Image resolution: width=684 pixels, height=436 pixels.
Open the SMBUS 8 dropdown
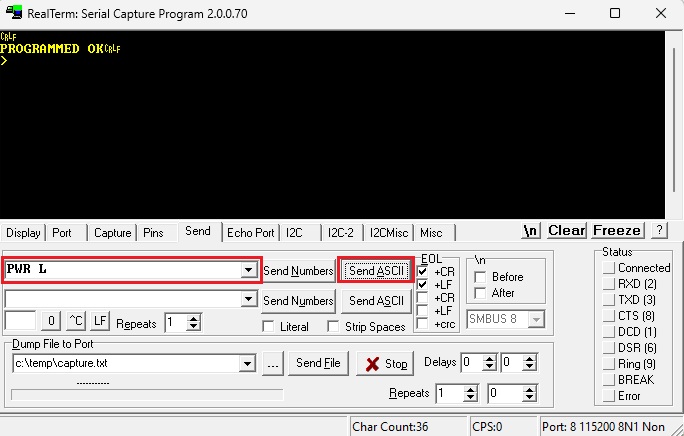click(x=536, y=319)
